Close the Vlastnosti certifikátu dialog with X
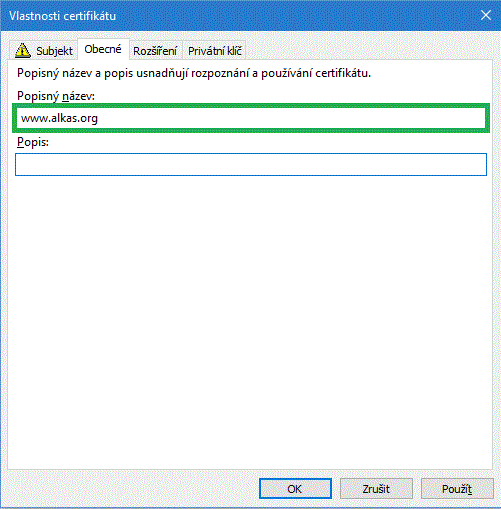 [x=486, y=15]
